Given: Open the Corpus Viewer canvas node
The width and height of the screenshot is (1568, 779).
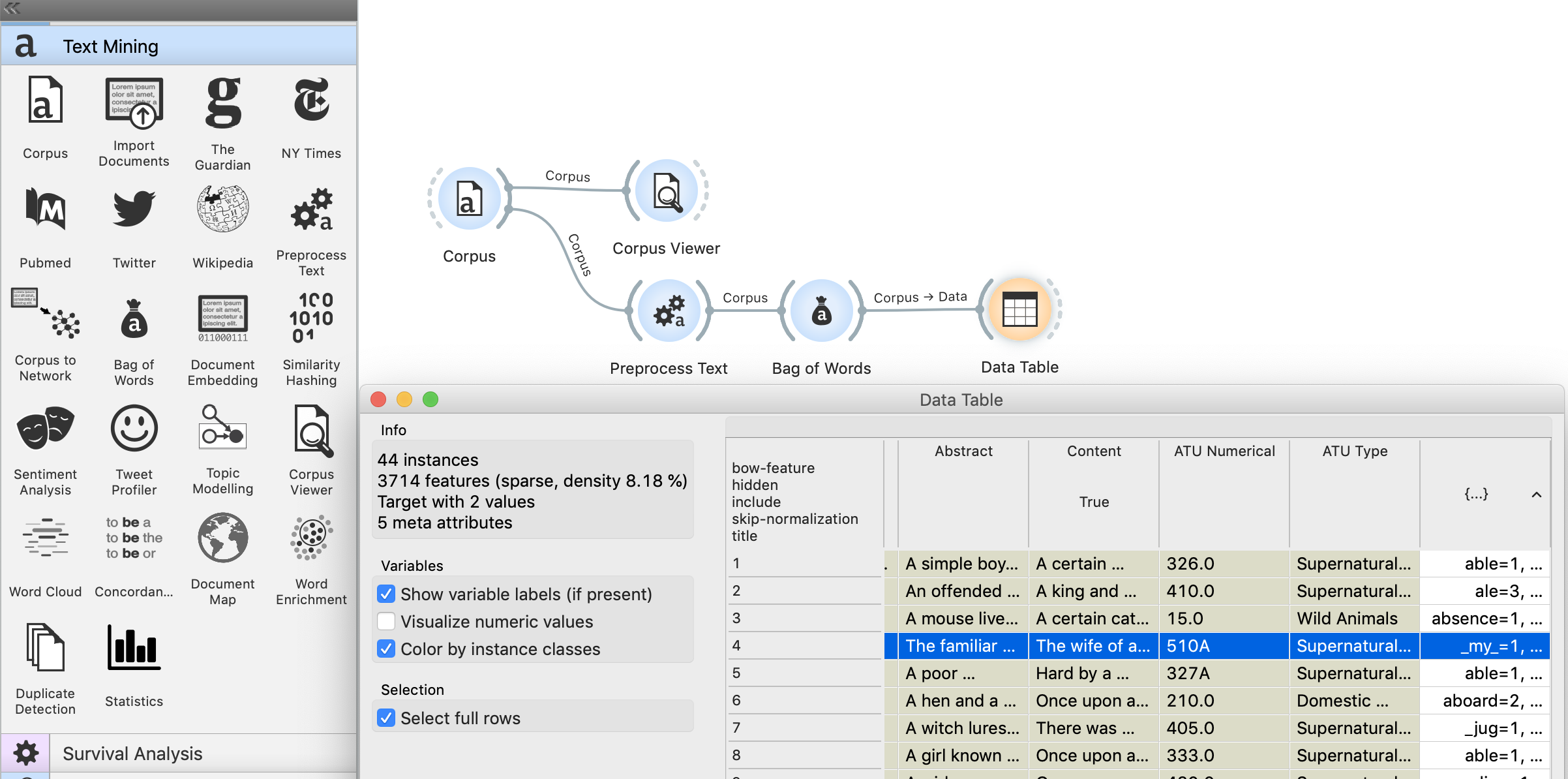Looking at the screenshot, I should (666, 191).
